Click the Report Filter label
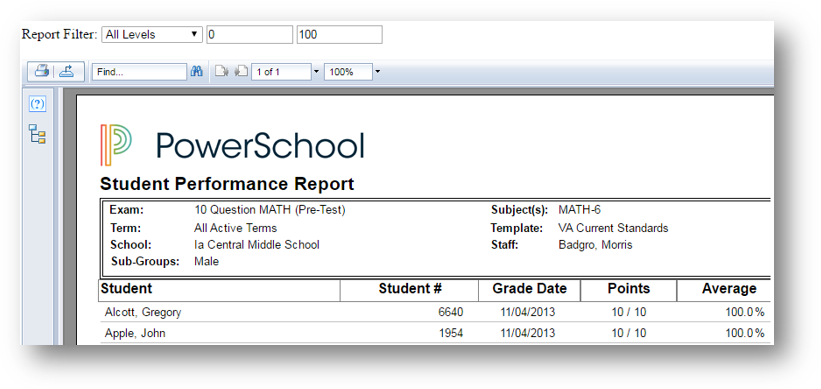The image size is (821, 389). click(59, 35)
